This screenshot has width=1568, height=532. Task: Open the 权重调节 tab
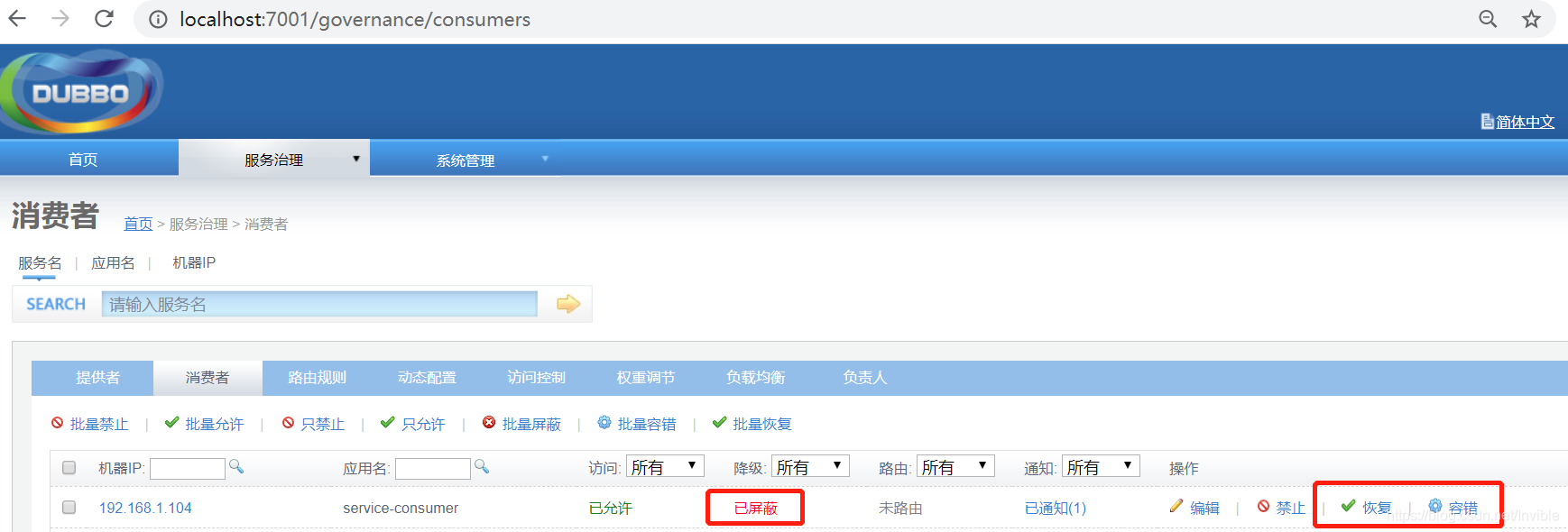click(x=646, y=378)
